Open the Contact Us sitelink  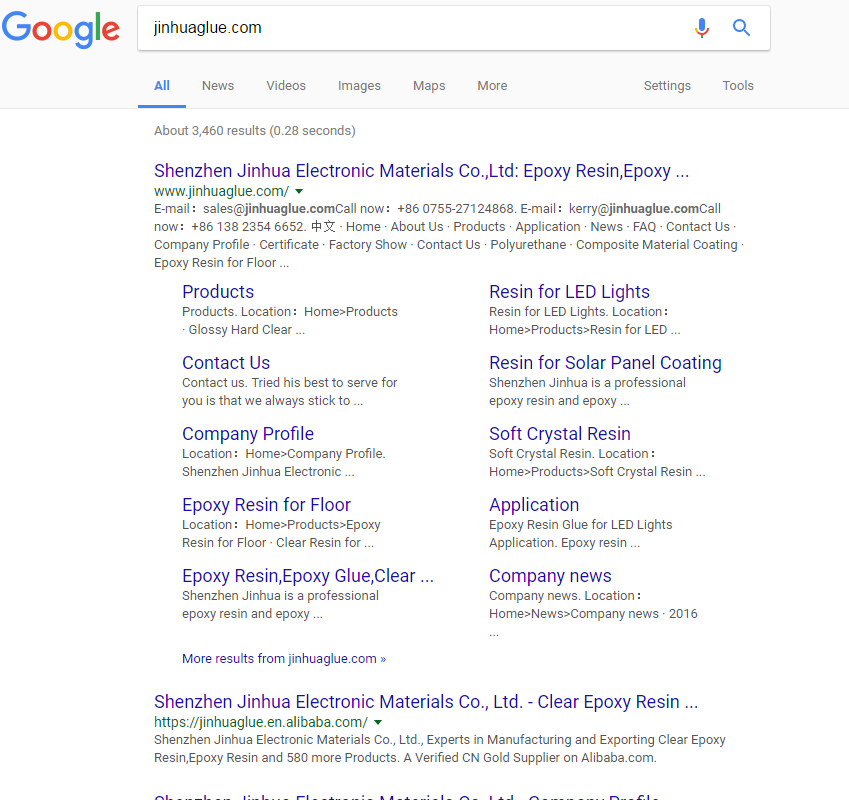tap(226, 363)
